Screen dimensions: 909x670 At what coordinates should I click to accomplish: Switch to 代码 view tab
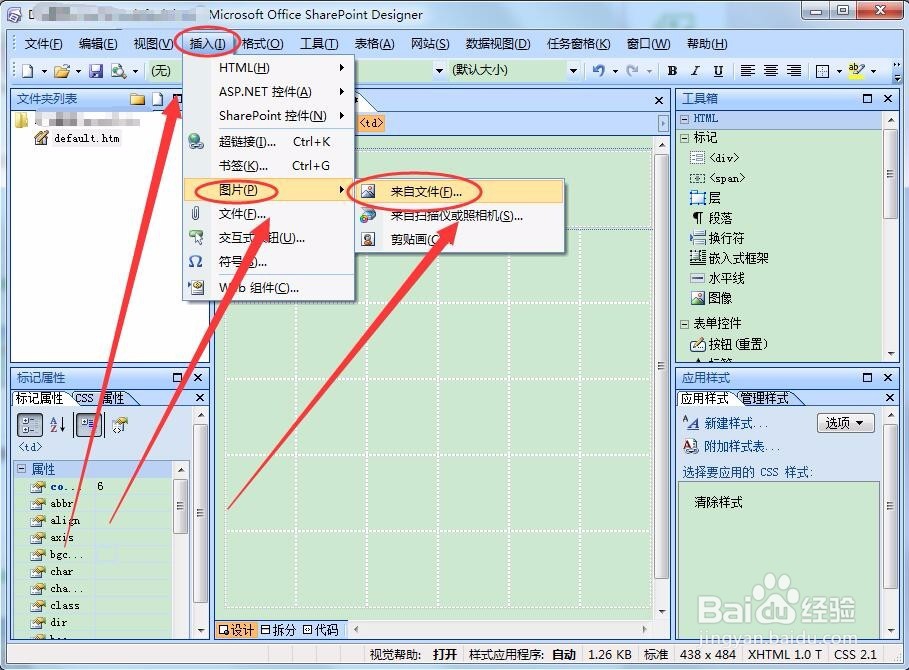[321, 630]
